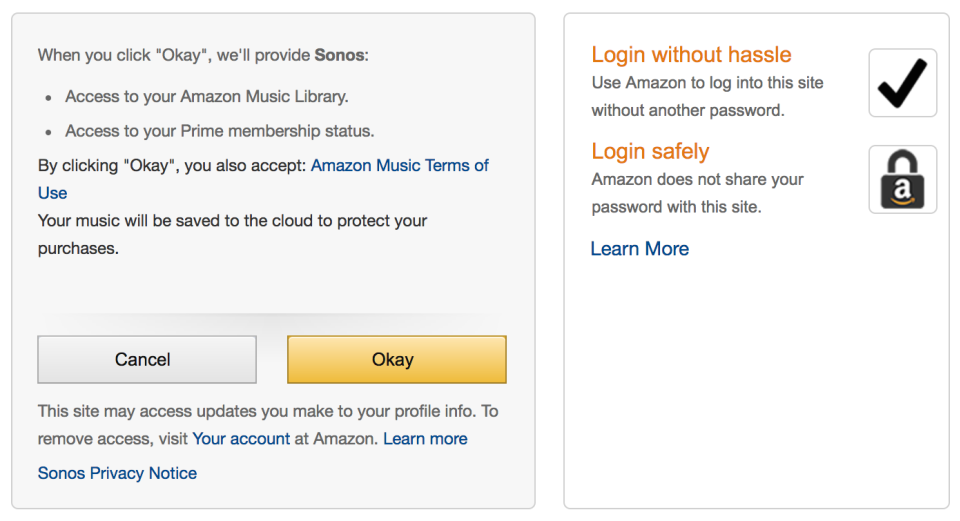Click the bold Sonos name in header
Viewport: 960px width, 521px height.
339,55
